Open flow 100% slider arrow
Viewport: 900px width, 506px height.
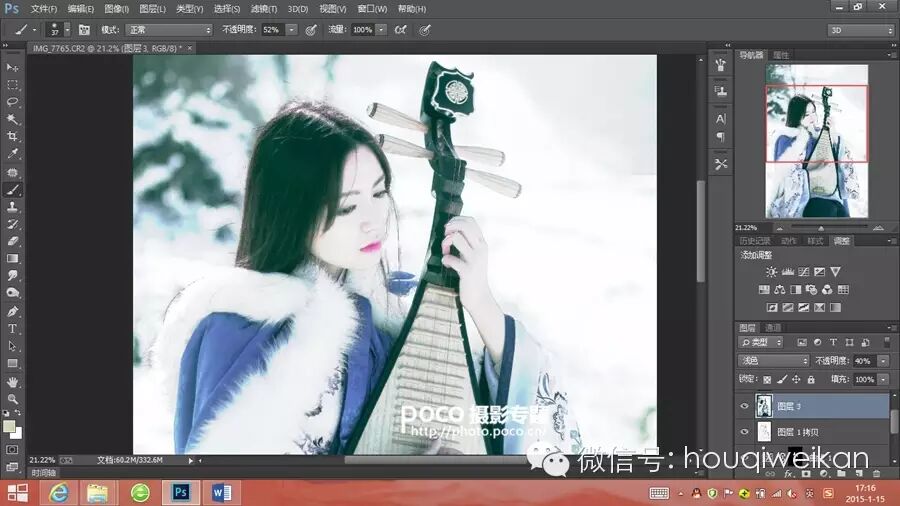pos(381,30)
